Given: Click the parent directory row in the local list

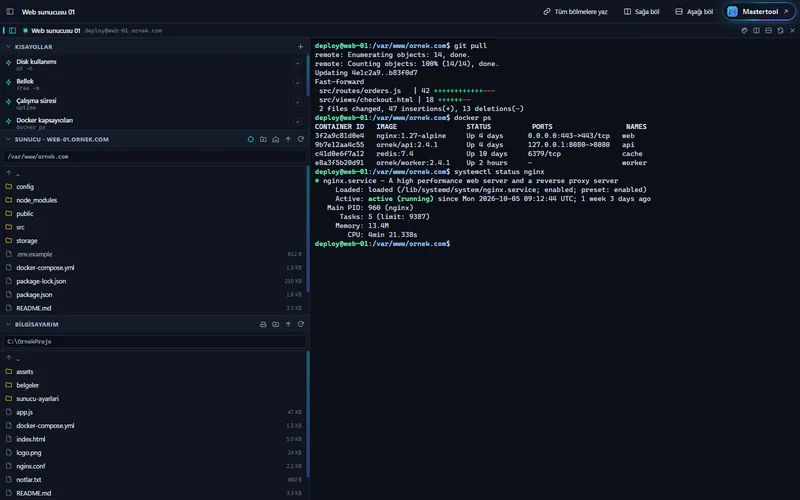Looking at the screenshot, I should pos(153,358).
